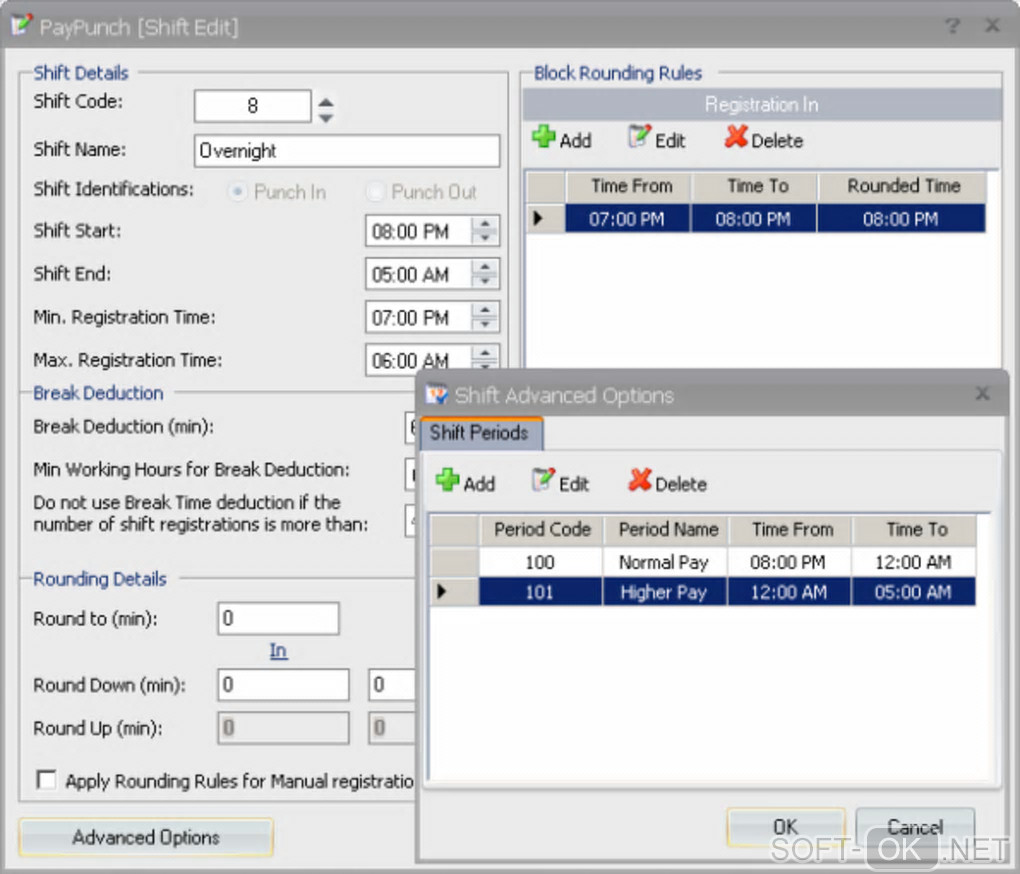Add a new shift period
This screenshot has height=874, width=1020.
(465, 483)
